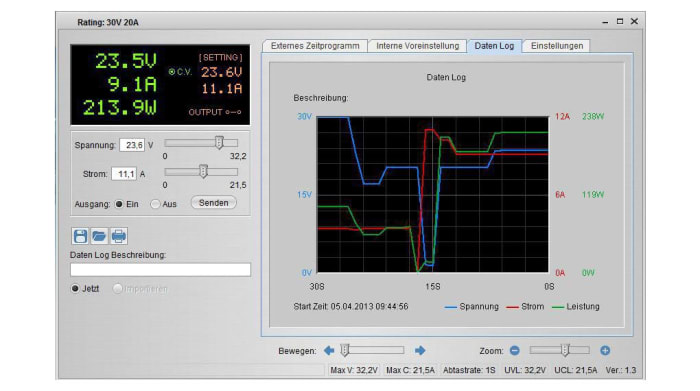Click the Start Zeit timestamp text
The width and height of the screenshot is (700, 391).
coord(351,307)
